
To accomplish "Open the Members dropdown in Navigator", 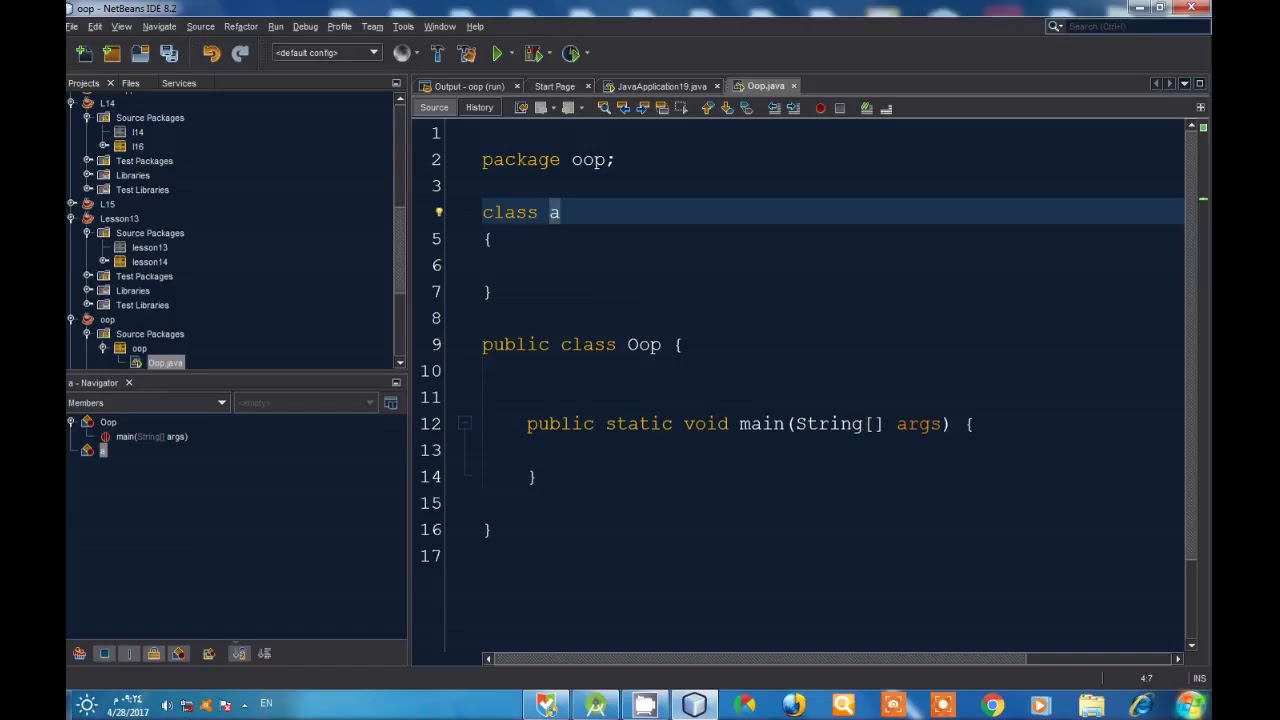I will 148,403.
